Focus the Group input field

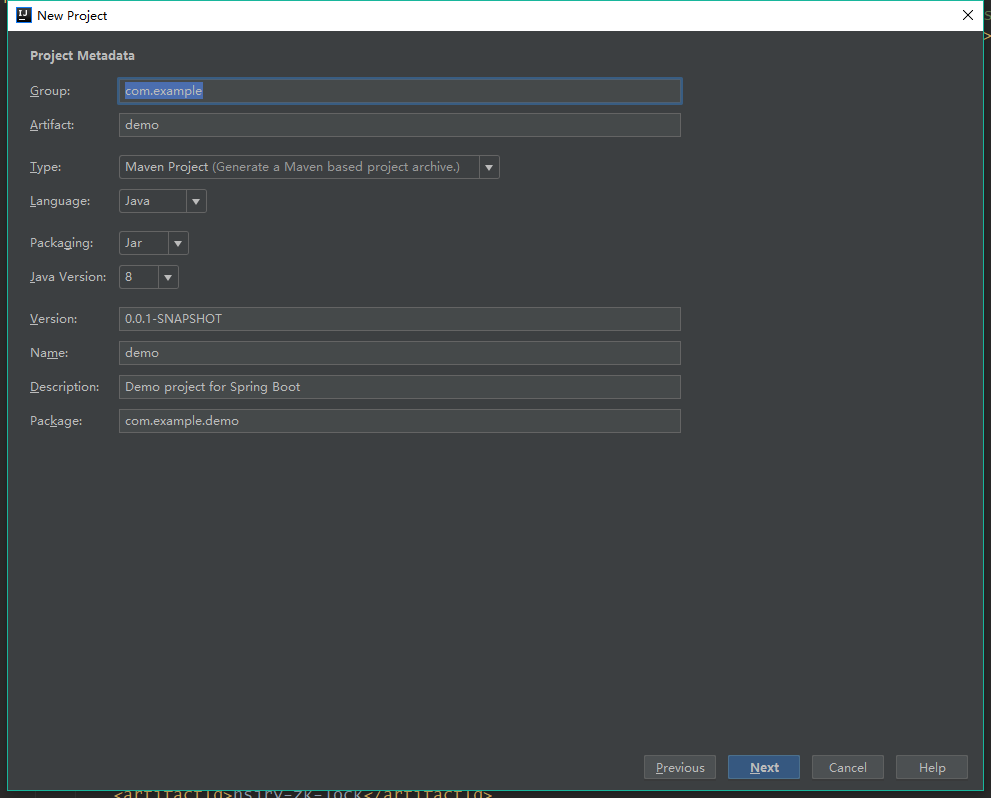click(399, 91)
